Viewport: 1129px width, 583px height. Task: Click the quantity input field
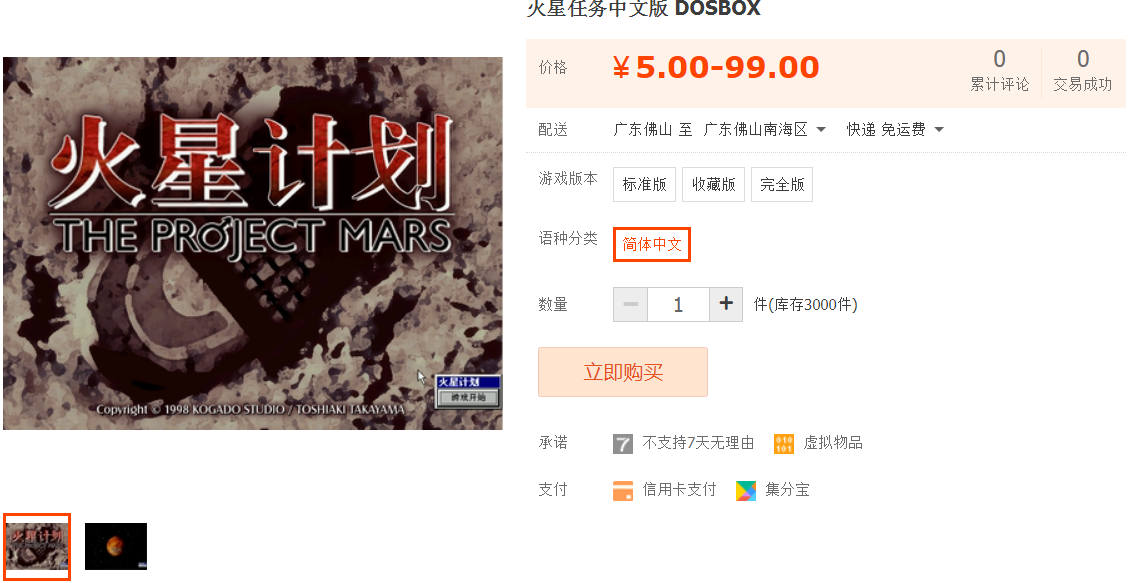tap(678, 304)
